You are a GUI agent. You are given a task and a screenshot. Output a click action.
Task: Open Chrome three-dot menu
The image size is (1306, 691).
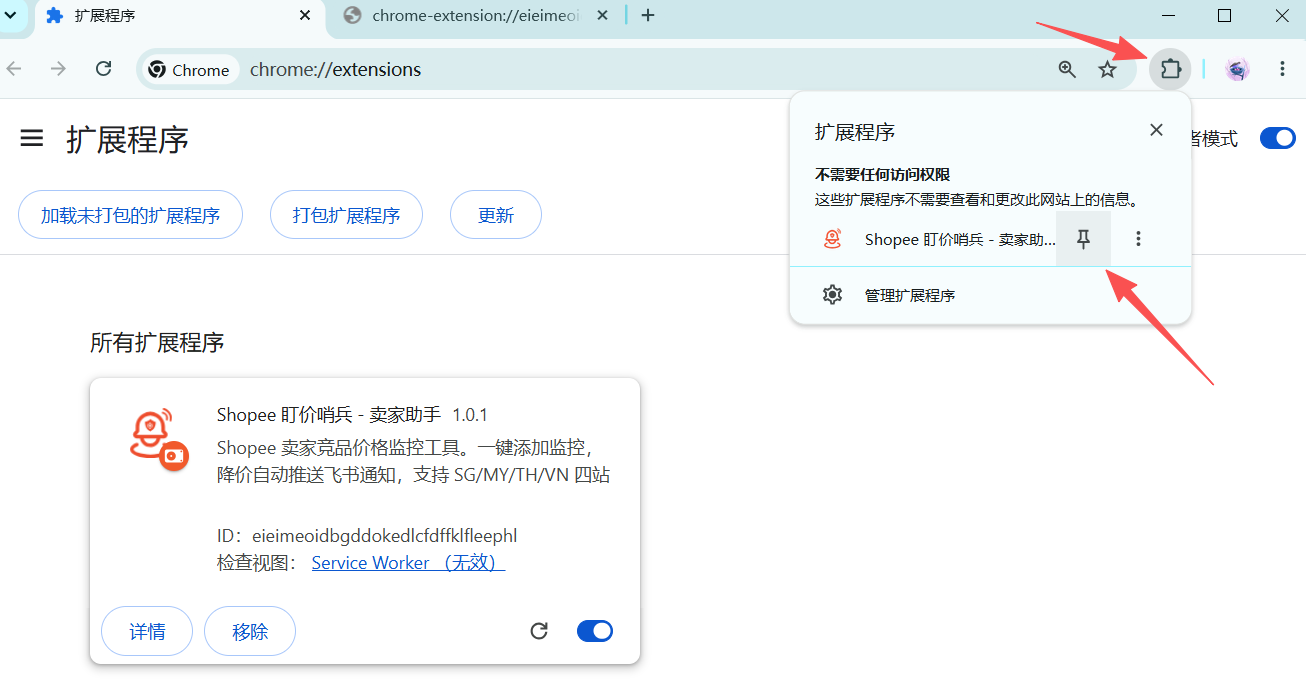click(1282, 69)
